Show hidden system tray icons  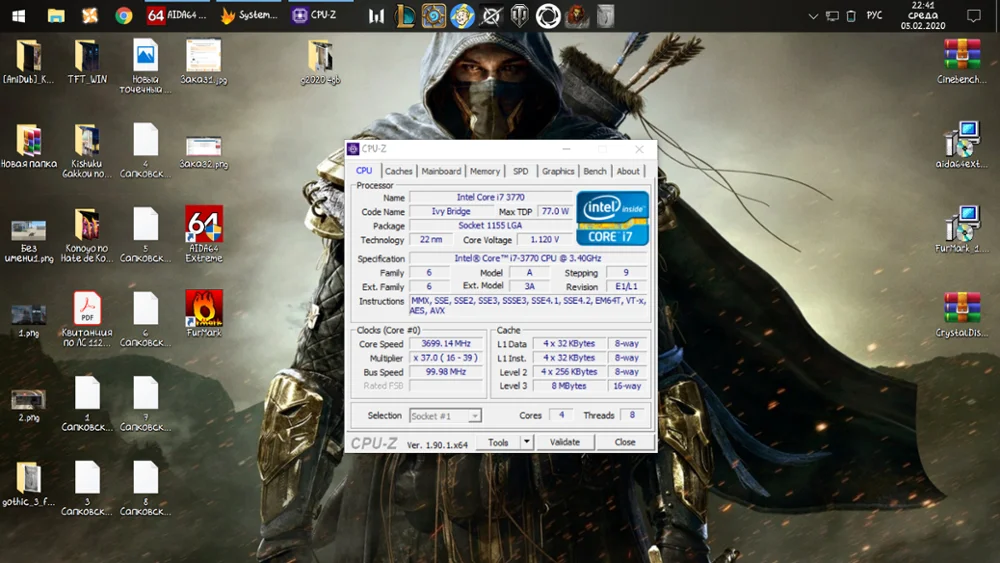(x=813, y=16)
